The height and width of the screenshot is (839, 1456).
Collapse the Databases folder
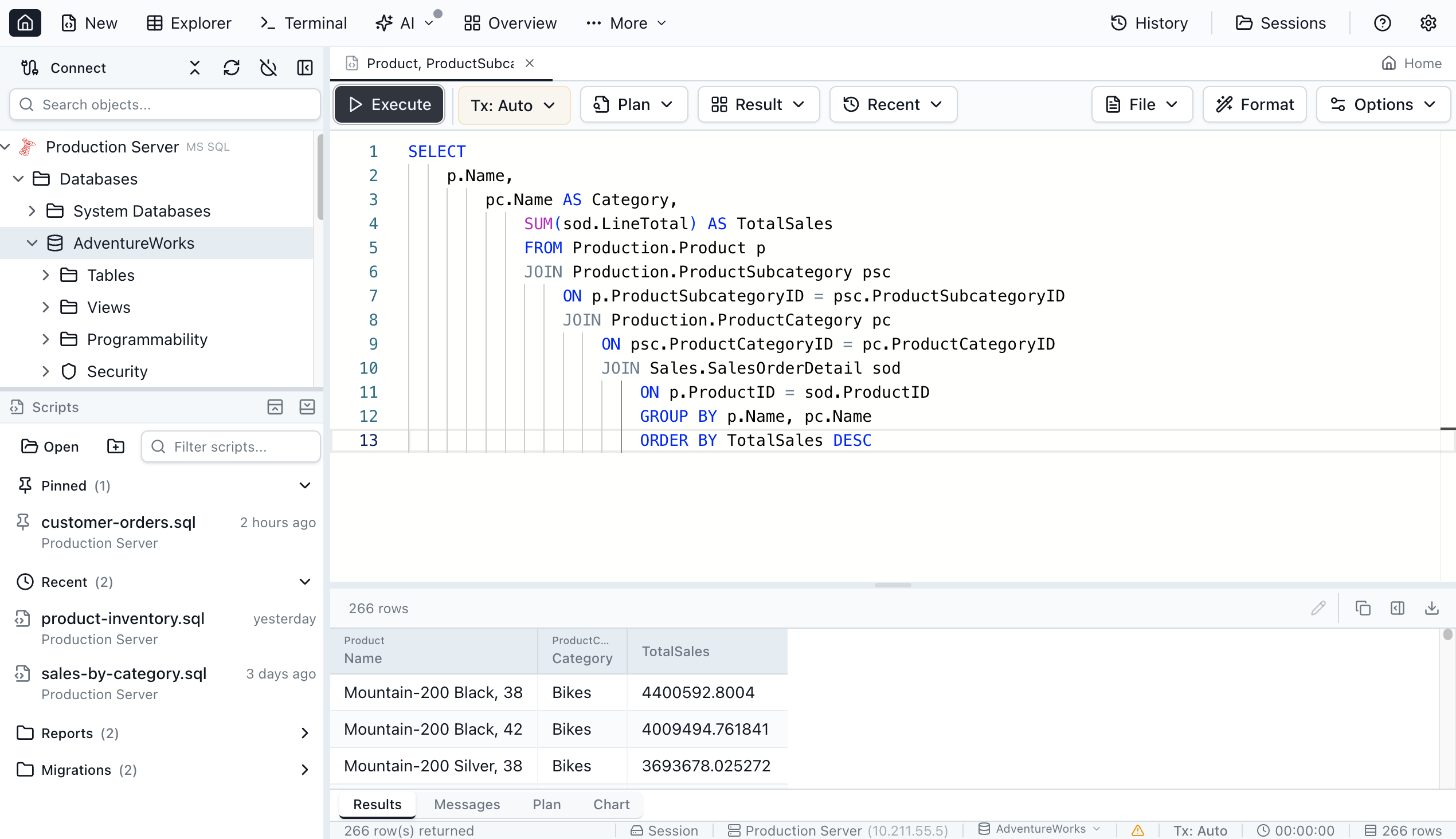(x=18, y=179)
